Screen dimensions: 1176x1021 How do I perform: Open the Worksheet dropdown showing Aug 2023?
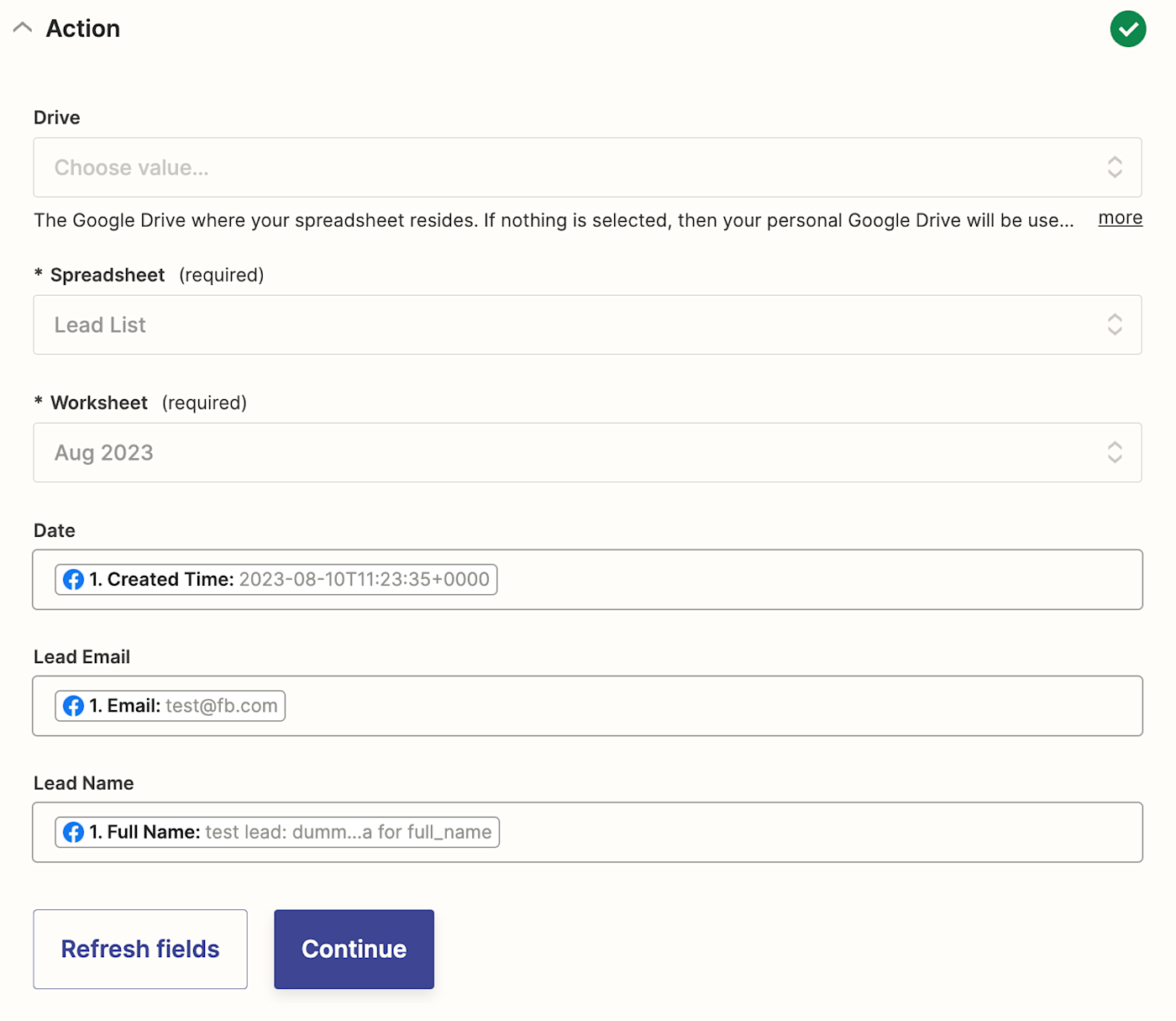coord(571,452)
